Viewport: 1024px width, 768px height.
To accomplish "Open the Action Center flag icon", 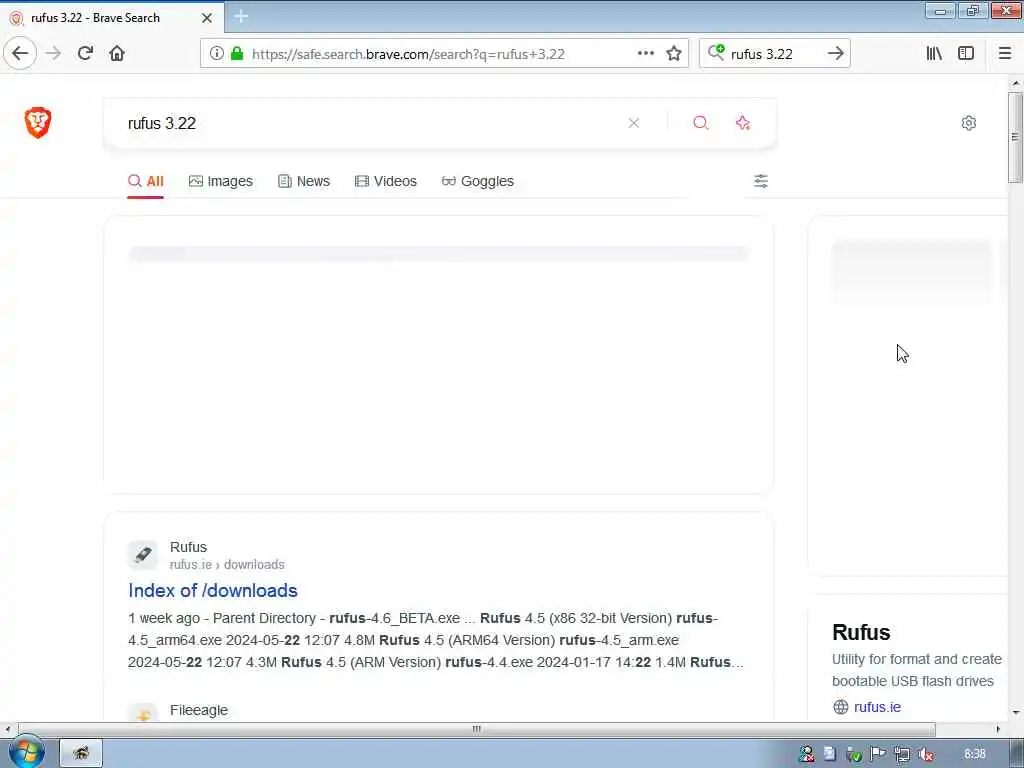I will point(878,754).
